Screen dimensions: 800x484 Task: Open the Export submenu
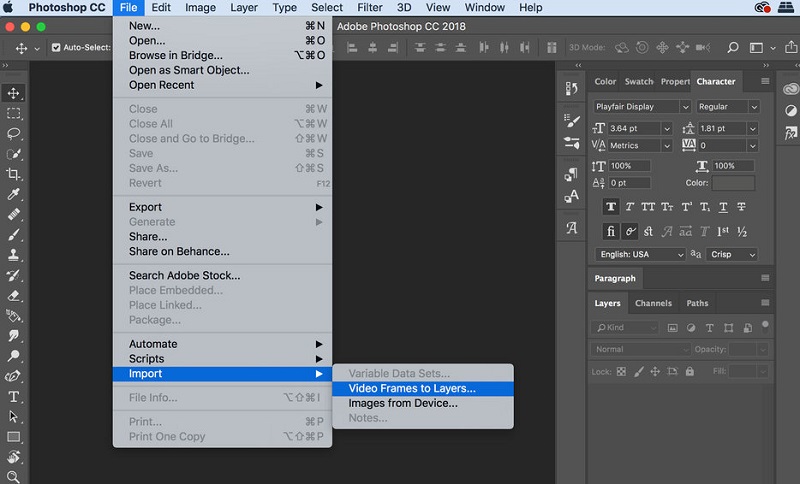[222, 207]
